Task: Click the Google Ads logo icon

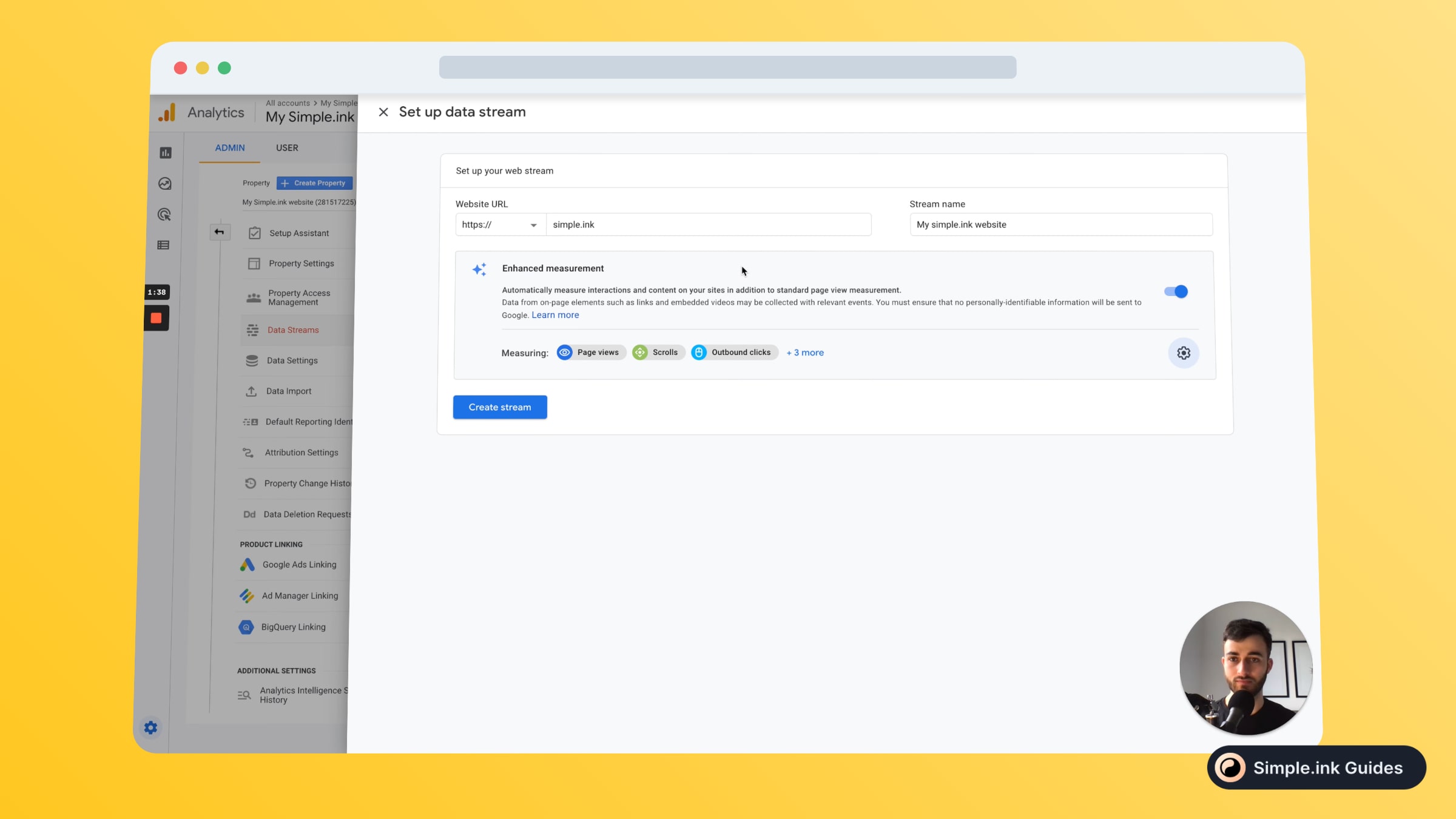Action: pyautogui.click(x=247, y=565)
